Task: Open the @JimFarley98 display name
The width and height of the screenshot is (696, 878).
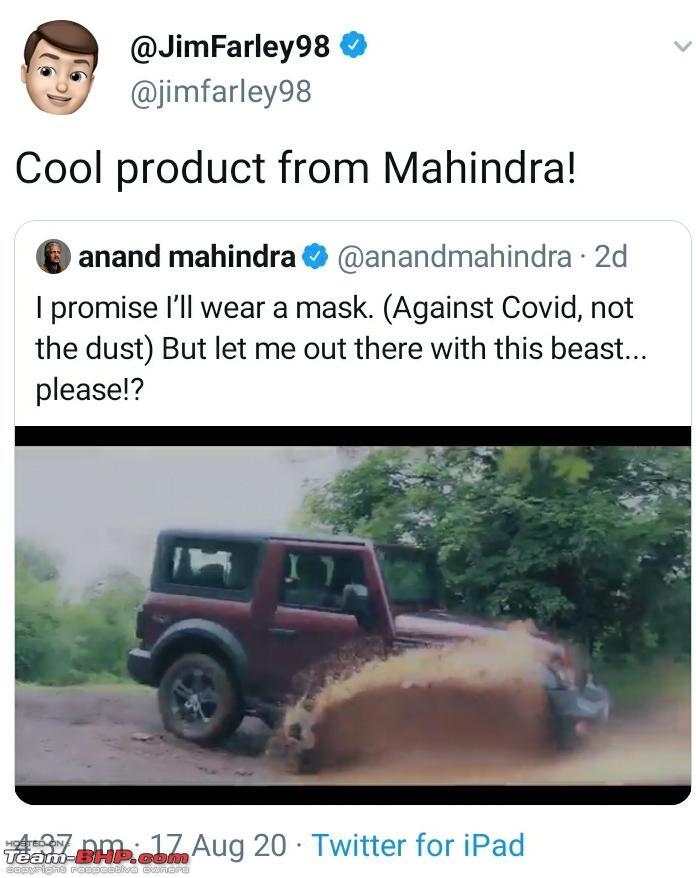Action: [x=230, y=46]
